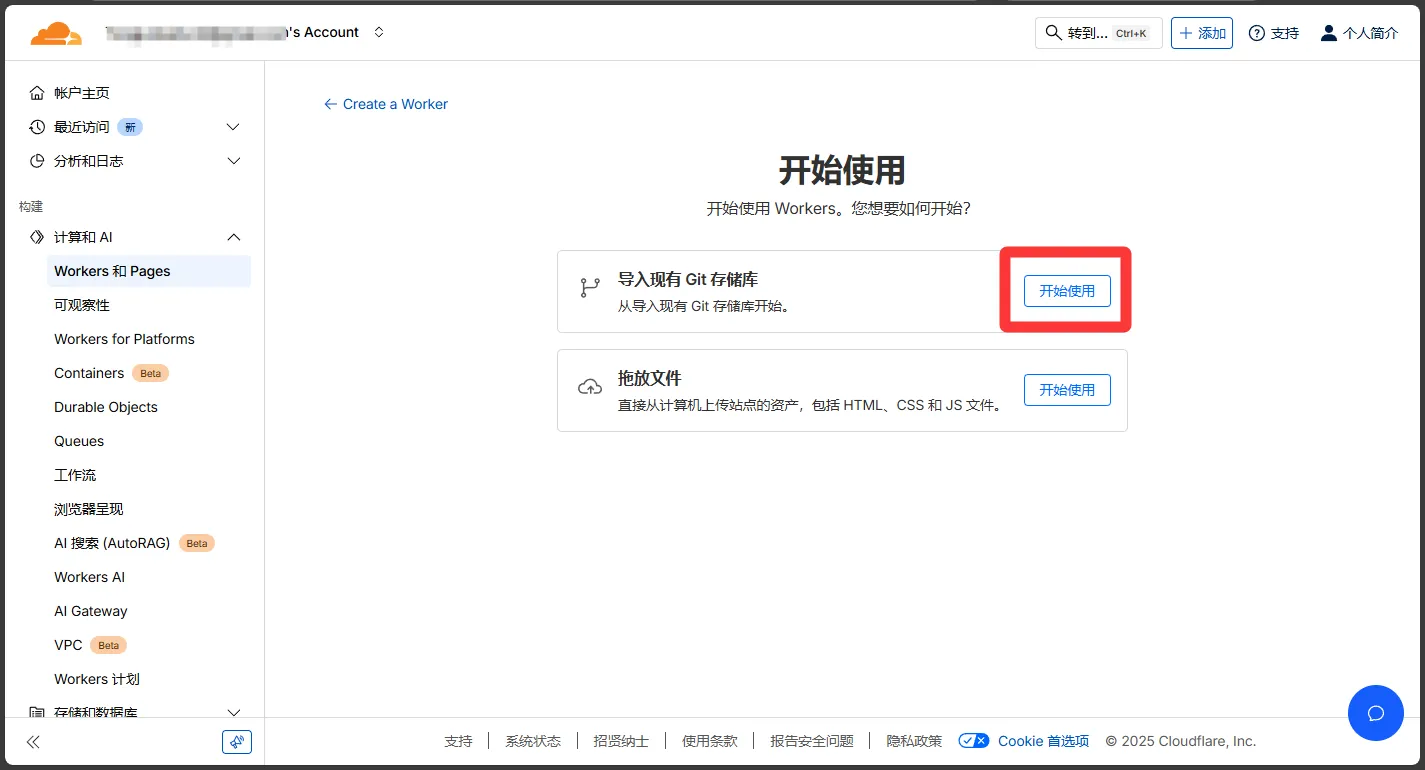Click the feedback megaphone icon button

coord(237,742)
